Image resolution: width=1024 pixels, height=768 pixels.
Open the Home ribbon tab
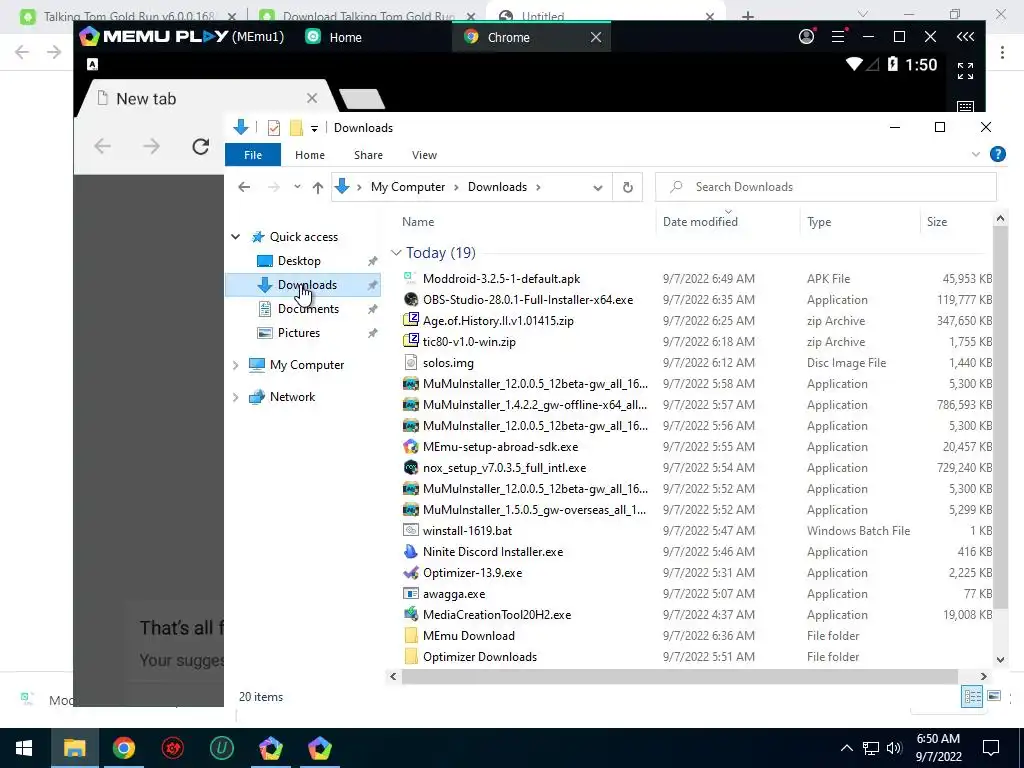tap(310, 155)
